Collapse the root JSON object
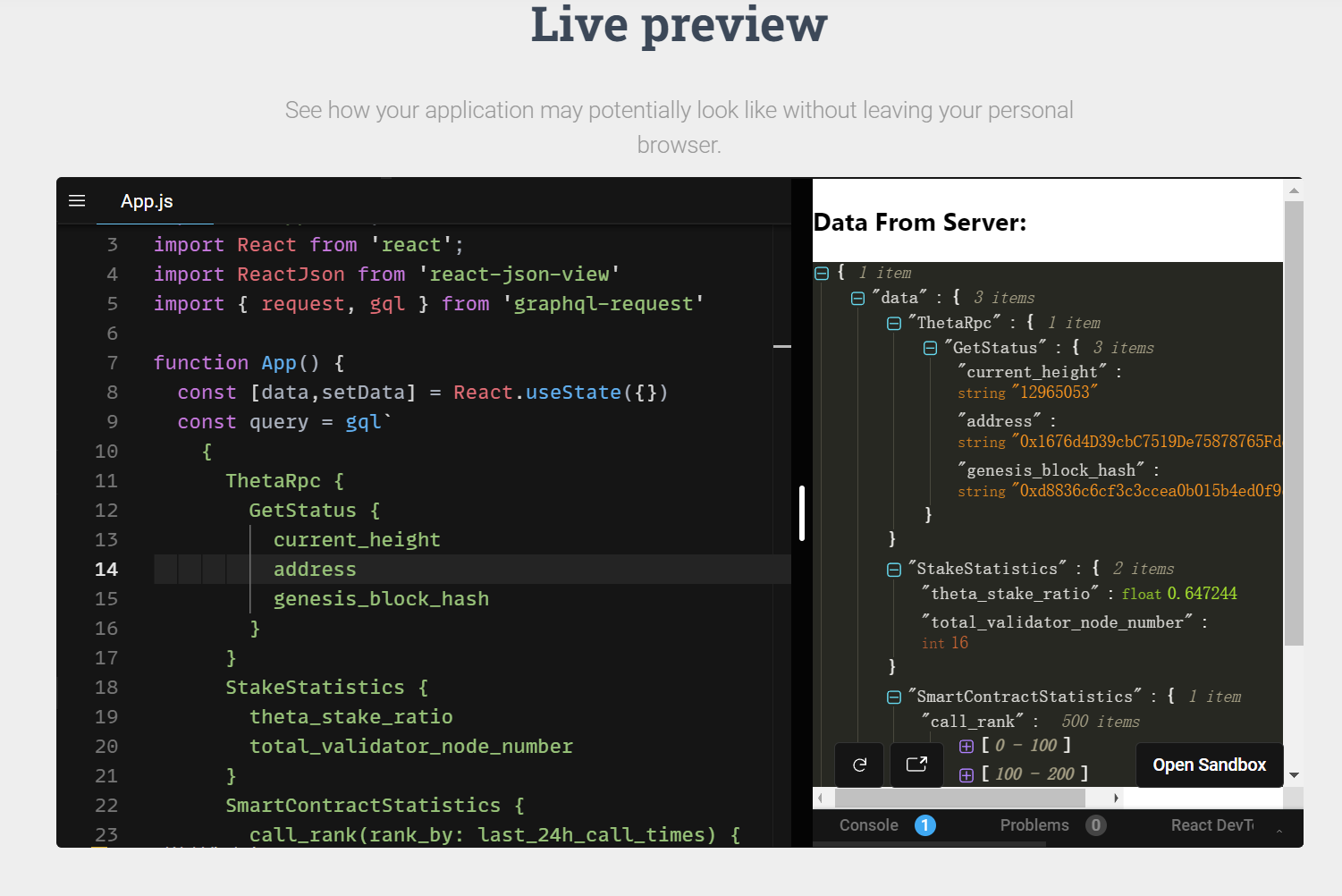 tap(822, 274)
